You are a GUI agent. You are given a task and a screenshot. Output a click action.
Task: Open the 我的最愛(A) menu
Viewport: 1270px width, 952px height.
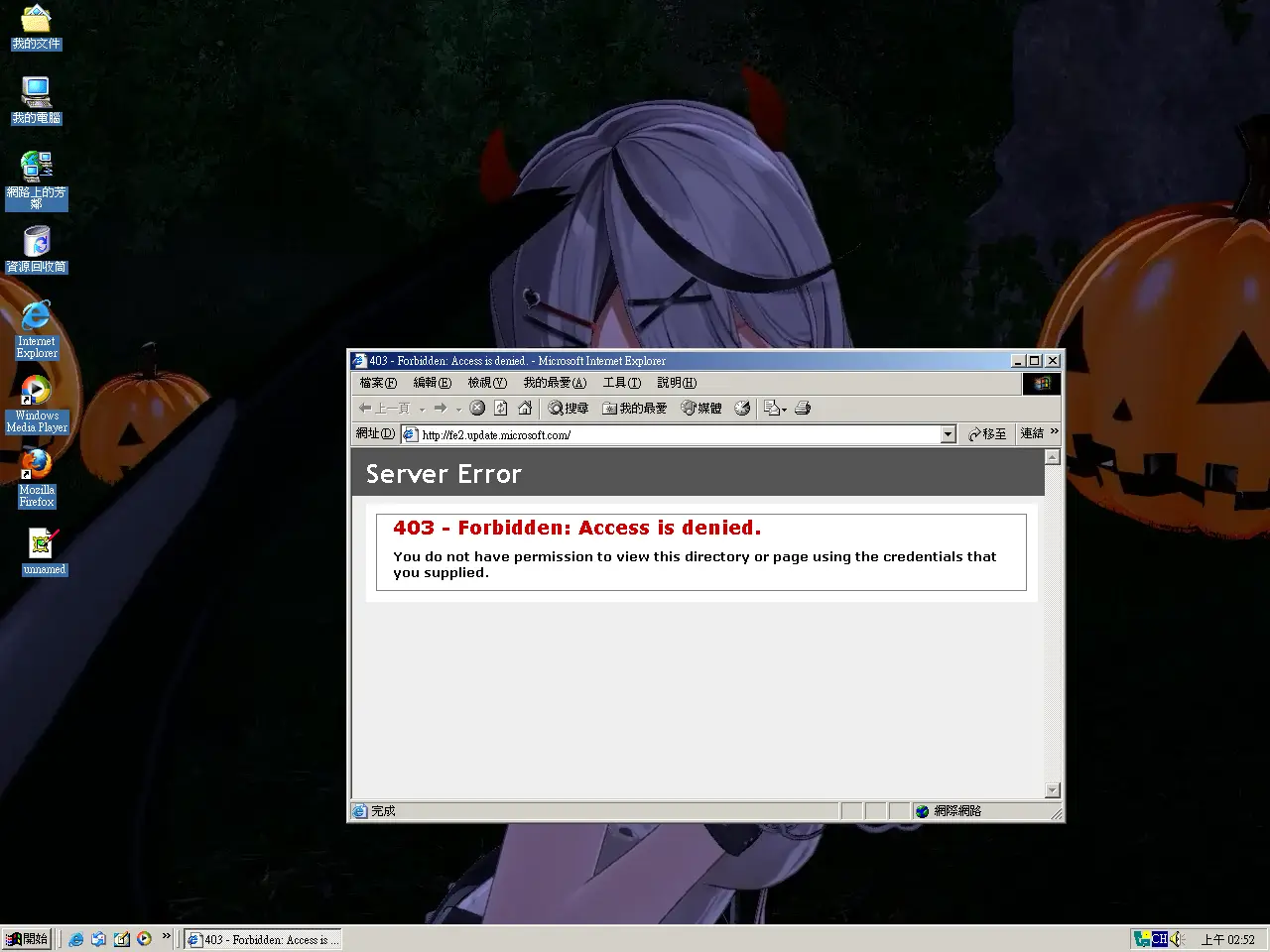[555, 383]
